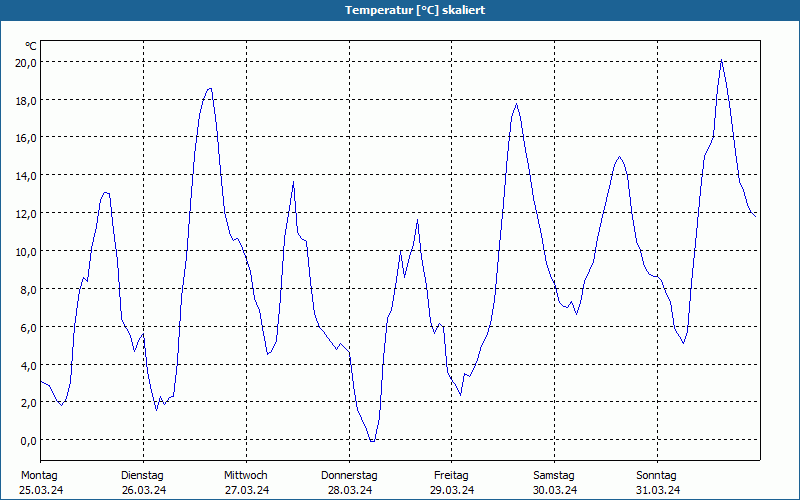Click the 8,0 y-axis value
The width and height of the screenshot is (800, 500).
pos(29,290)
